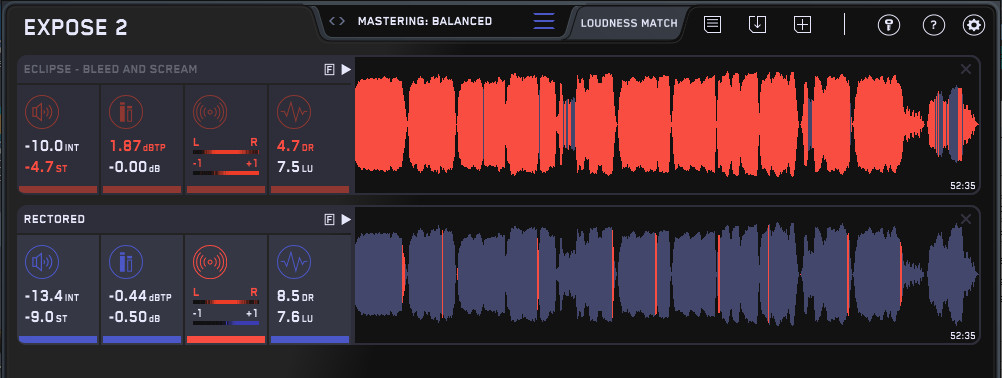Toggle the F filter button on Rectored track
This screenshot has width=1002, height=378.
pyautogui.click(x=330, y=220)
